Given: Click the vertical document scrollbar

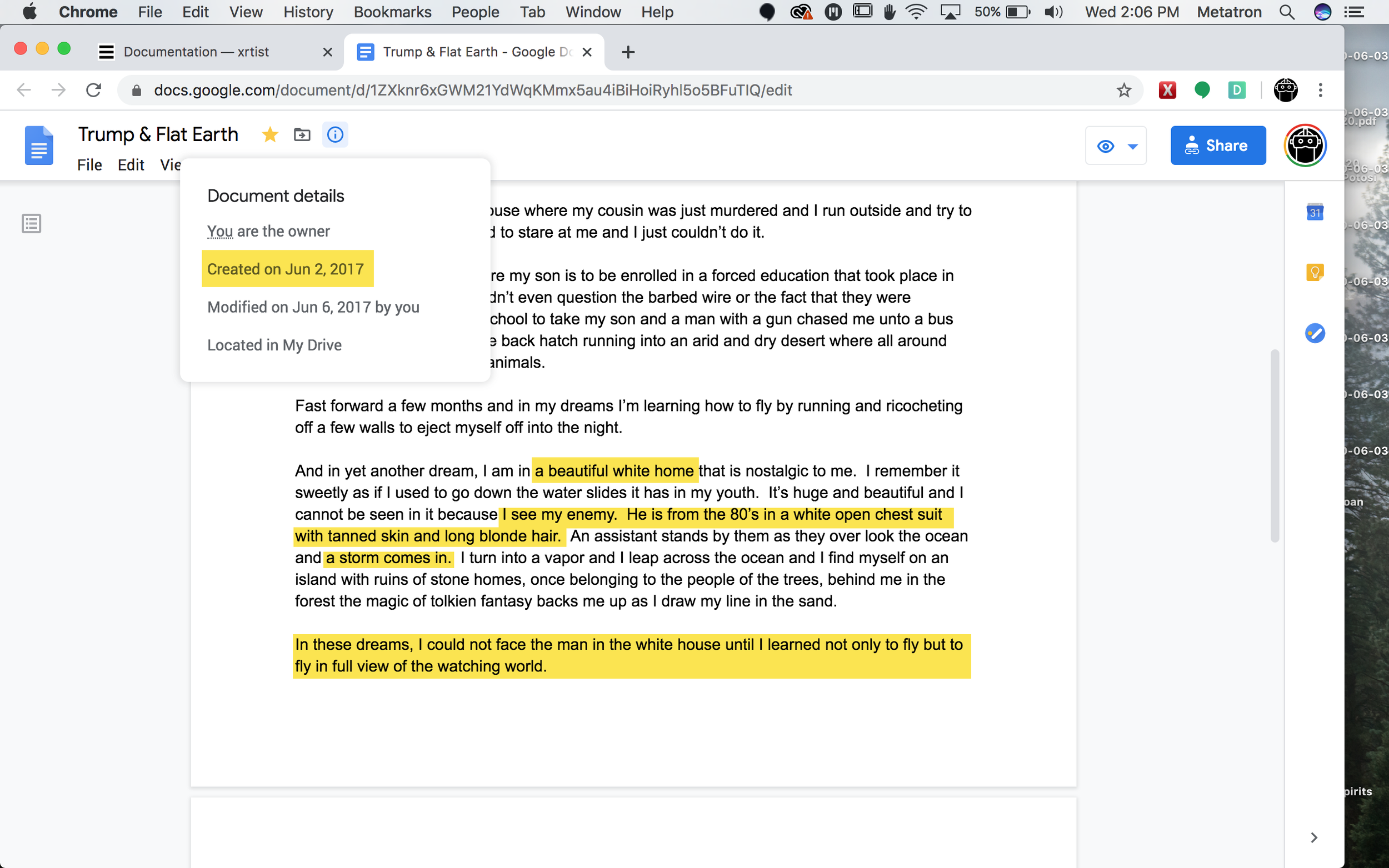Looking at the screenshot, I should (x=1274, y=445).
